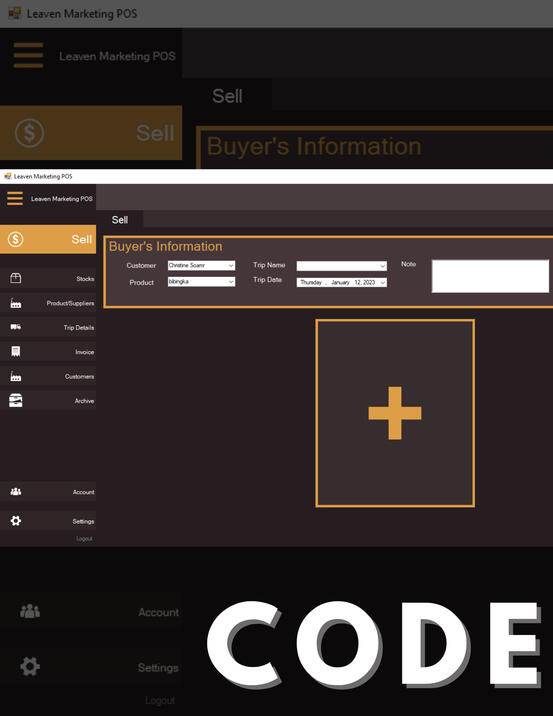
Task: Open the Settings gear icon
Action: coord(16,521)
